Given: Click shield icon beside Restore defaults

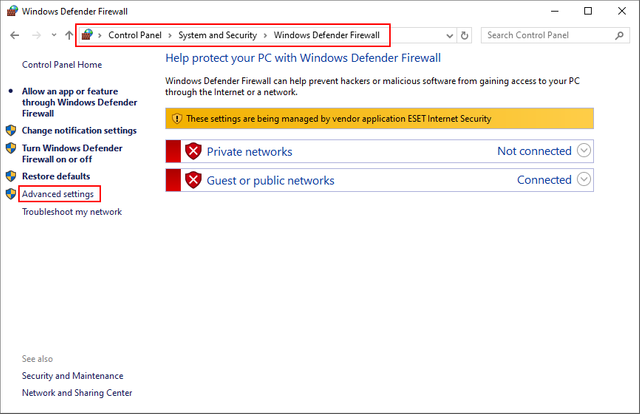Looking at the screenshot, I should 11,176.
